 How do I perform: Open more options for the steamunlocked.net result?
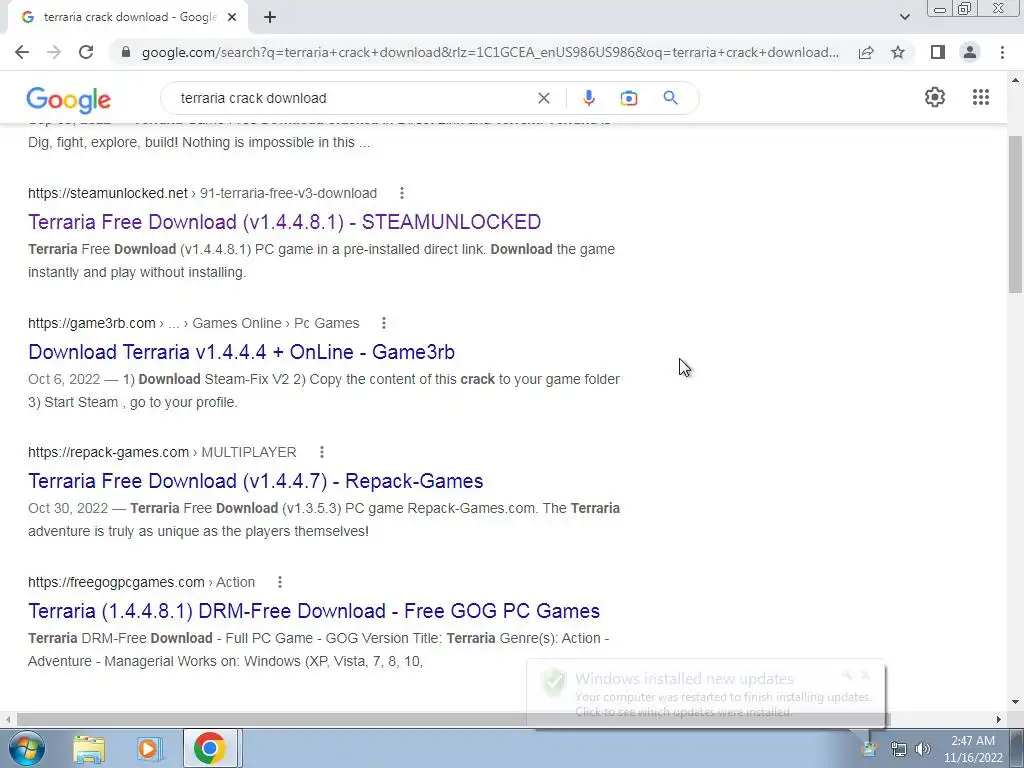click(402, 193)
